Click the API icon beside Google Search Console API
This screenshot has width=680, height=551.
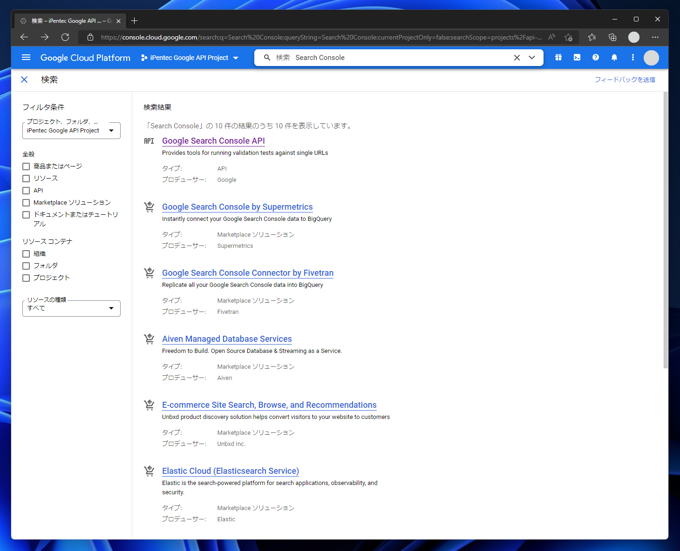click(149, 141)
